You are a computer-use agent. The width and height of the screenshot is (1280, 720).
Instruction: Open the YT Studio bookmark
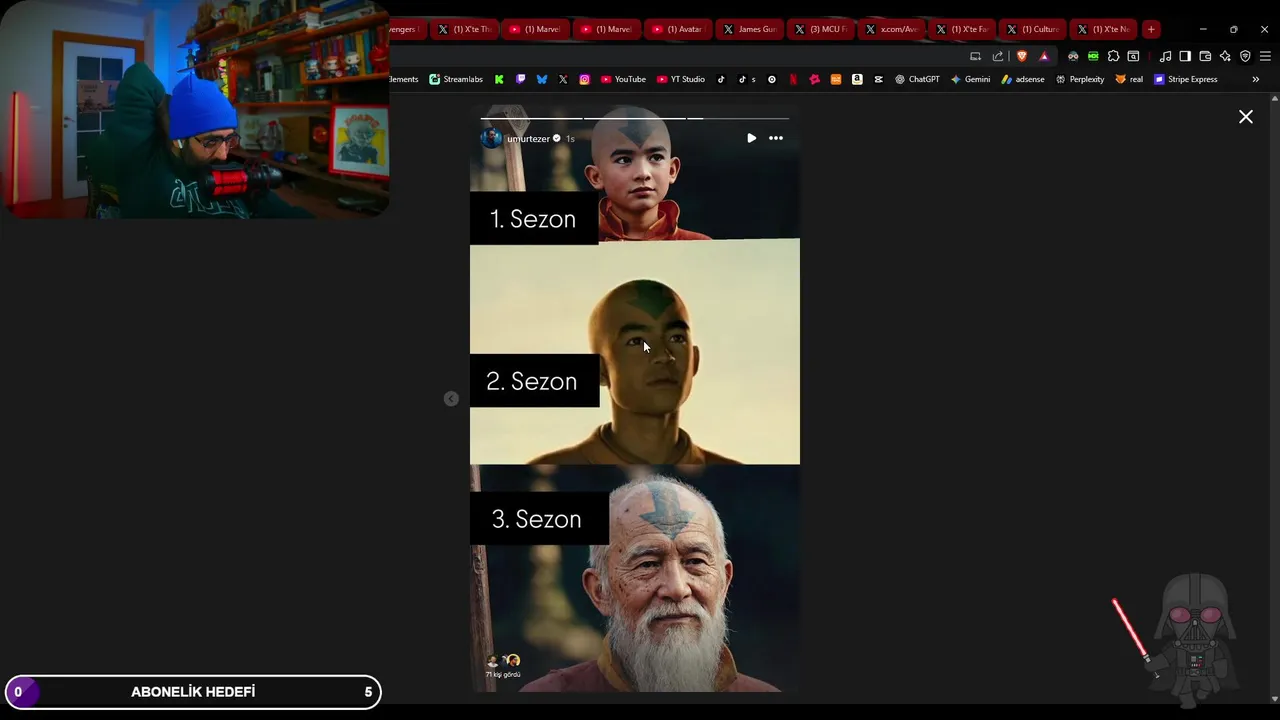click(x=681, y=79)
